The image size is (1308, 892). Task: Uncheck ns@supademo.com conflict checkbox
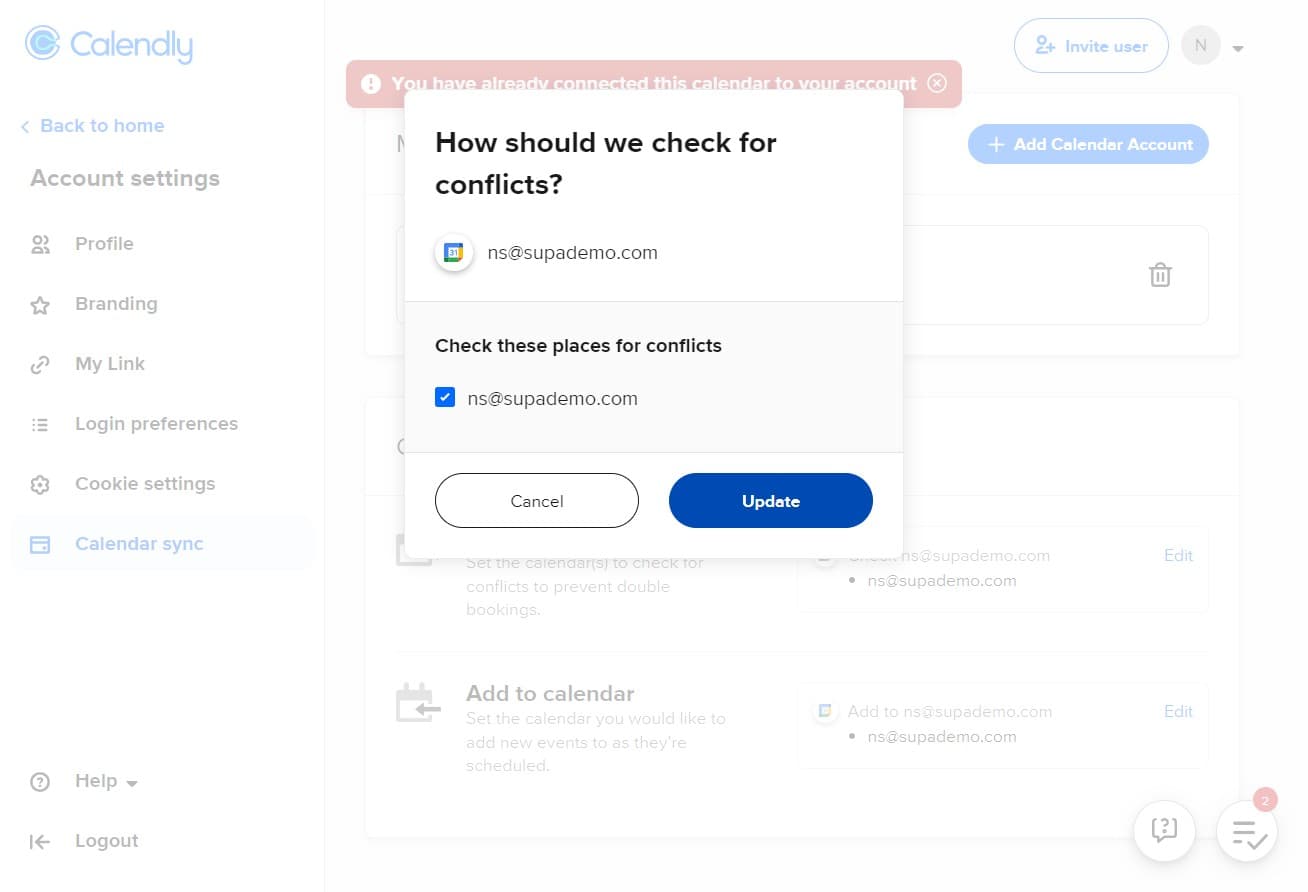click(446, 398)
